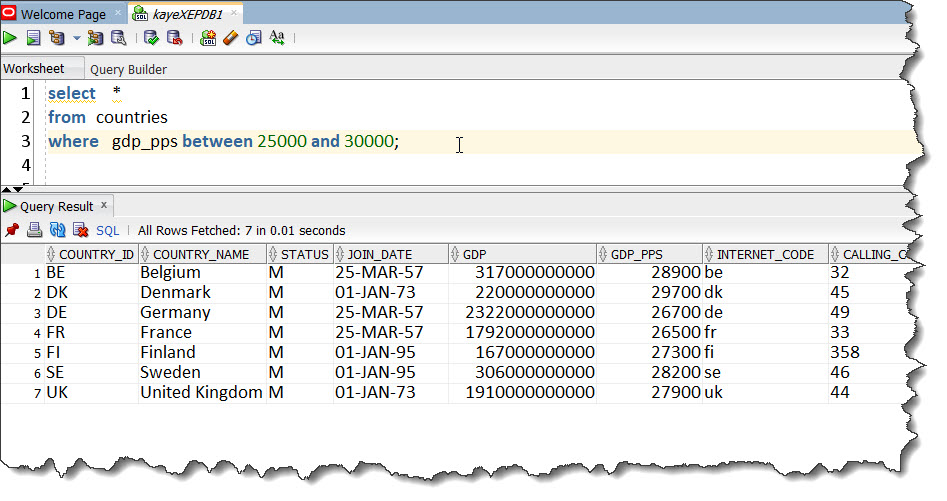Click the up arrow on the panel splitter
Viewport: 947px width, 501px height.
point(6,190)
